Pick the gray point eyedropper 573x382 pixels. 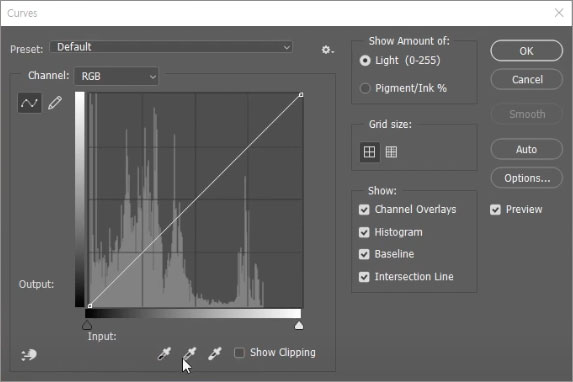189,353
